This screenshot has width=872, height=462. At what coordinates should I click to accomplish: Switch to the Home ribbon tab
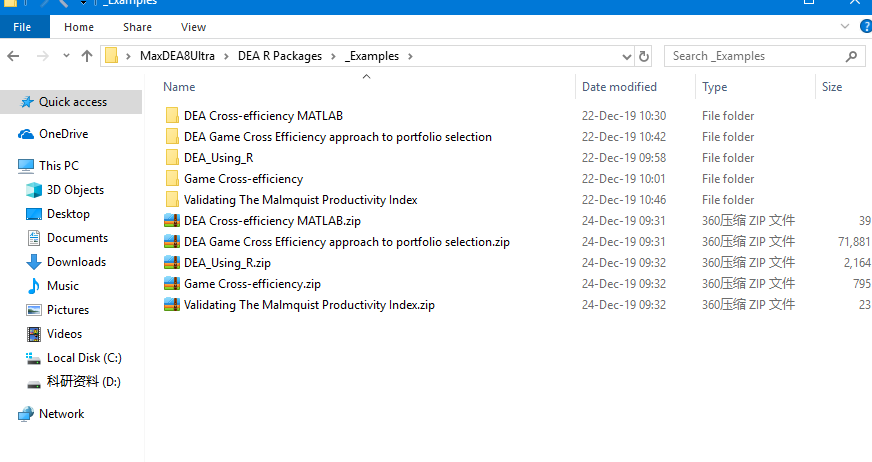pos(78,27)
